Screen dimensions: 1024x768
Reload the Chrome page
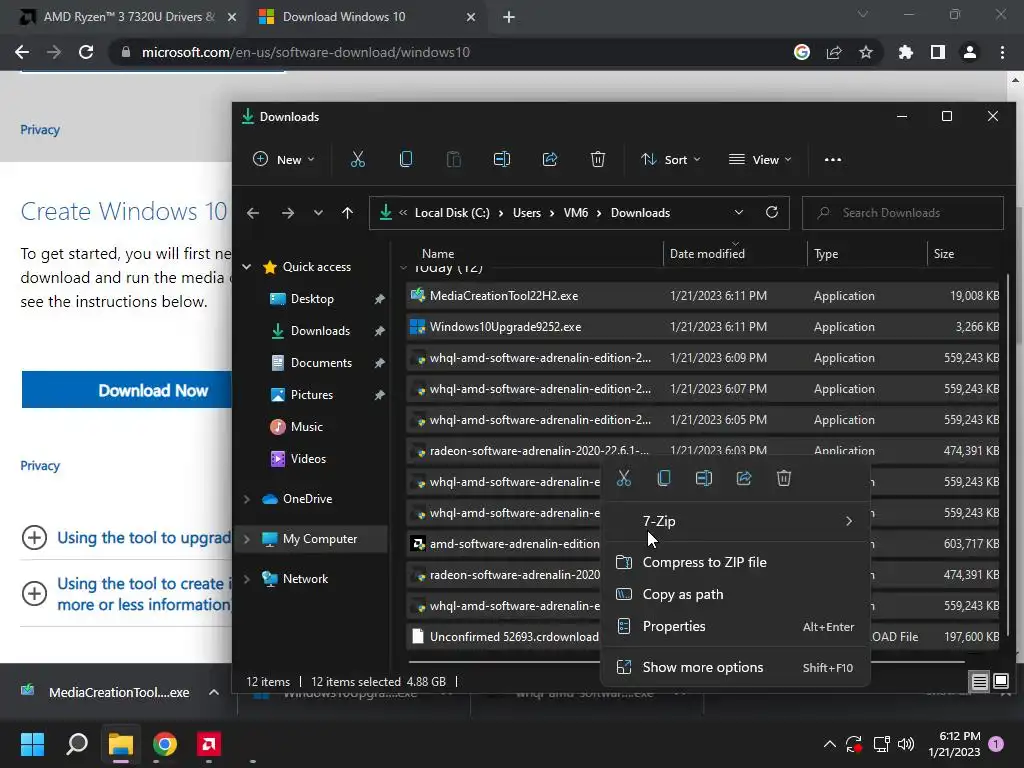point(86,52)
